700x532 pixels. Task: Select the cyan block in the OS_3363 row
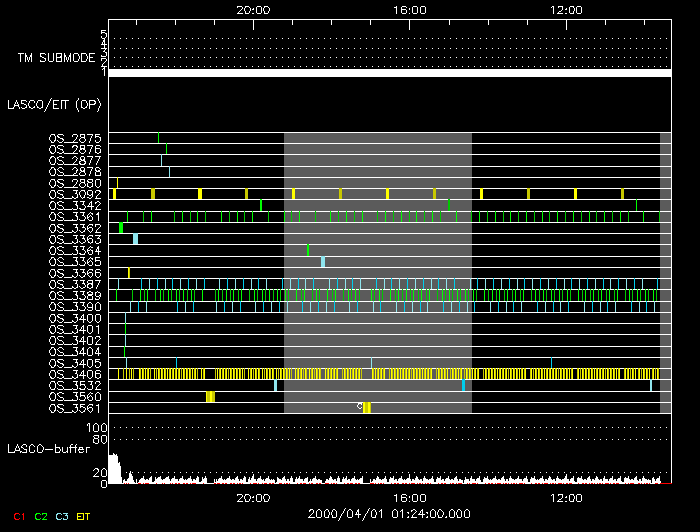tap(135, 239)
